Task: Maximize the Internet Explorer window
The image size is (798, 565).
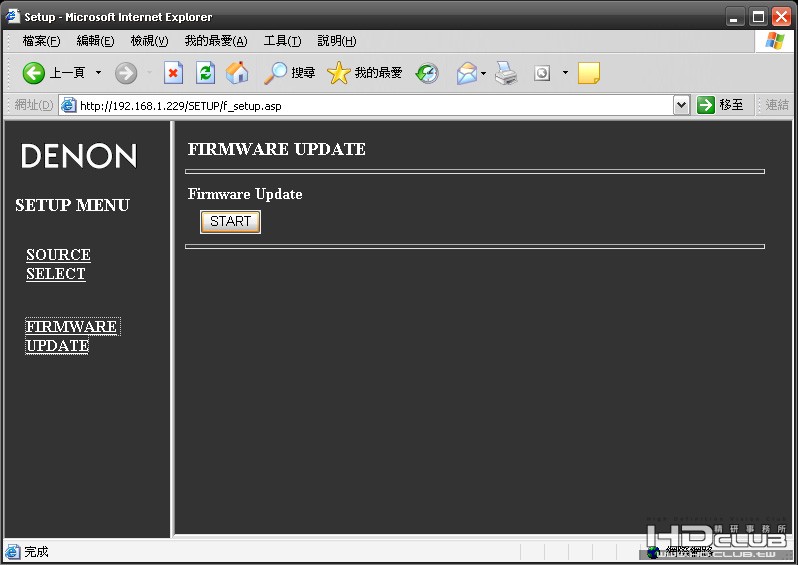Action: coord(758,17)
